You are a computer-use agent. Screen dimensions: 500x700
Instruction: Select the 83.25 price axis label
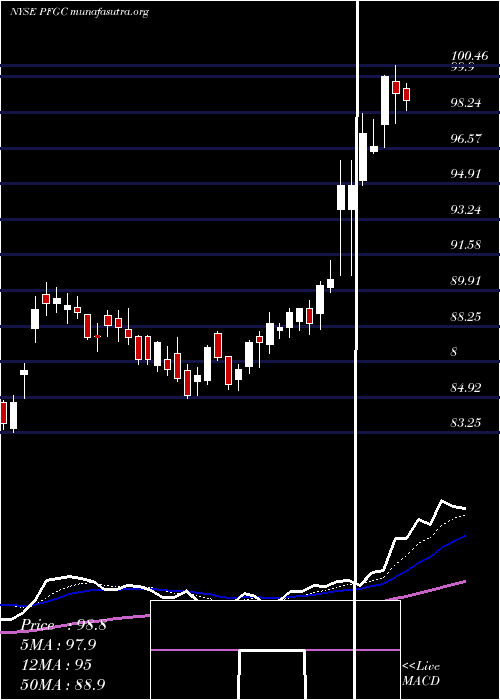coord(466,422)
